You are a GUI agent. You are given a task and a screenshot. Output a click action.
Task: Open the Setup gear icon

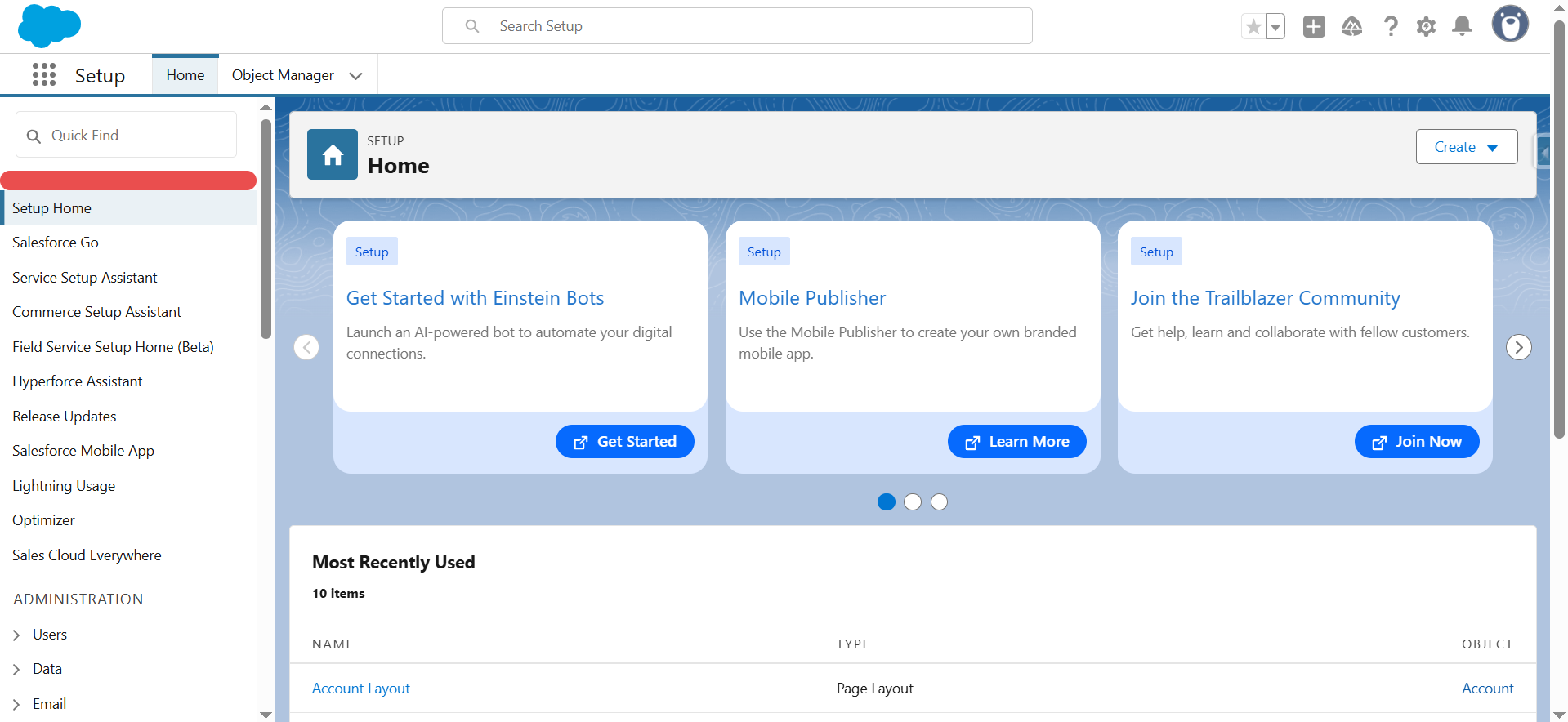coord(1426,27)
